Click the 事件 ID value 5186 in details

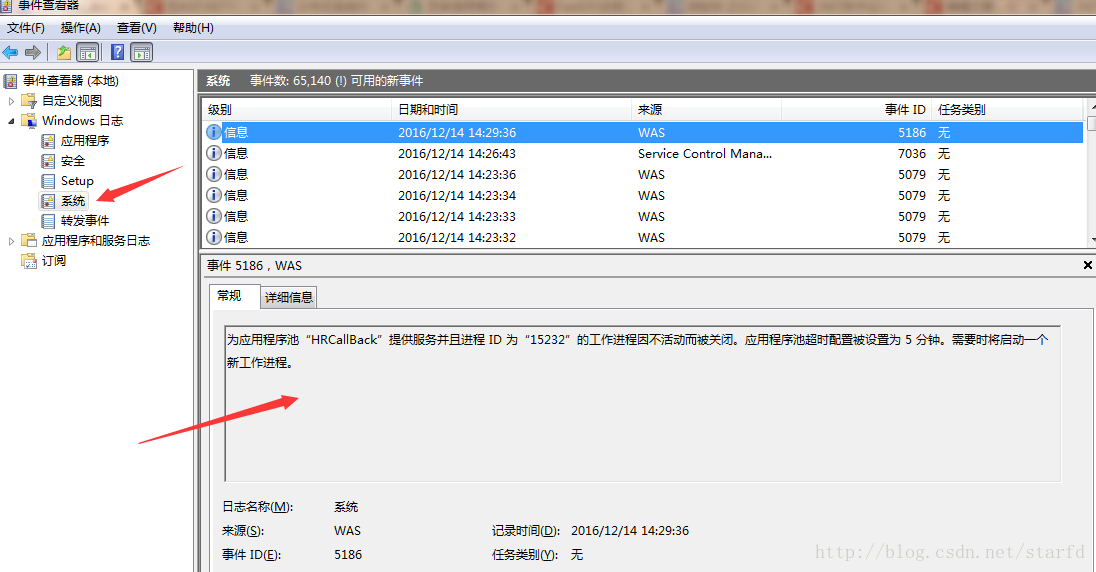pos(348,555)
